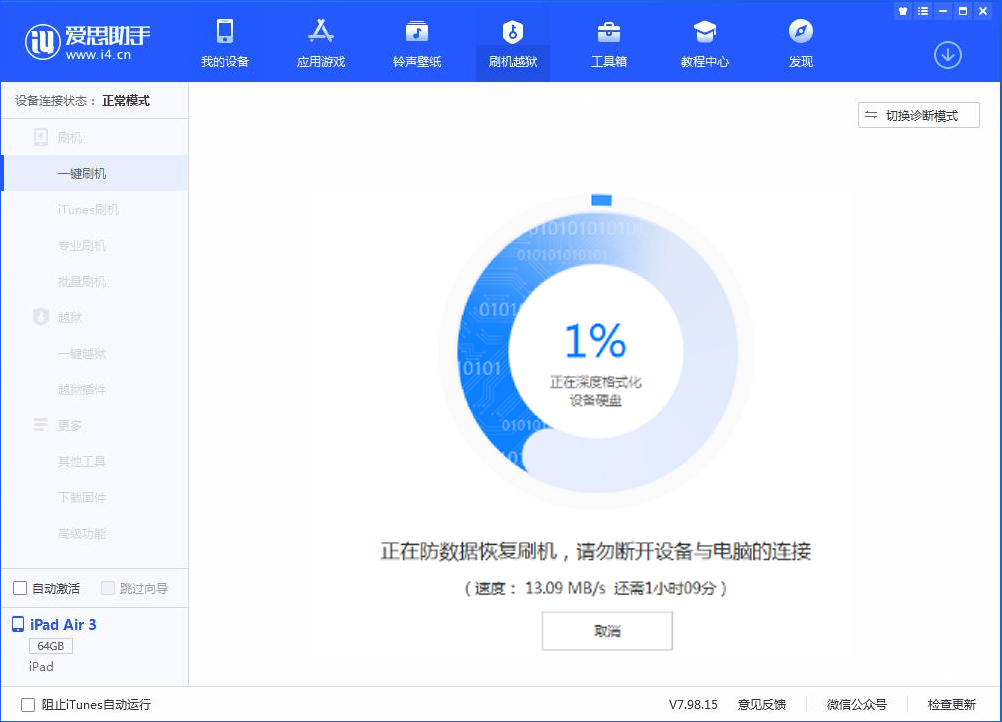Select the 应用游戏 apps and games icon
Viewport: 1002px width, 722px height.
coord(320,43)
